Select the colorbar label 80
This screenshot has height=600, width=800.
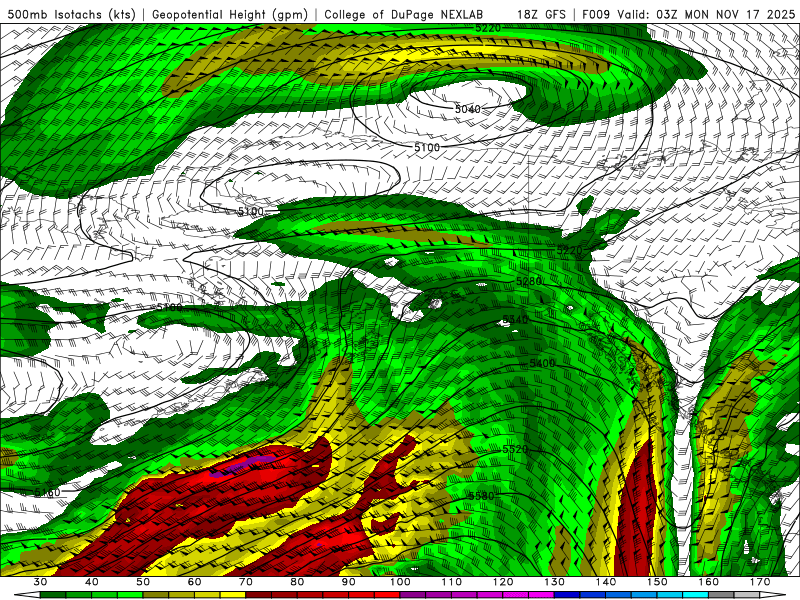click(297, 582)
